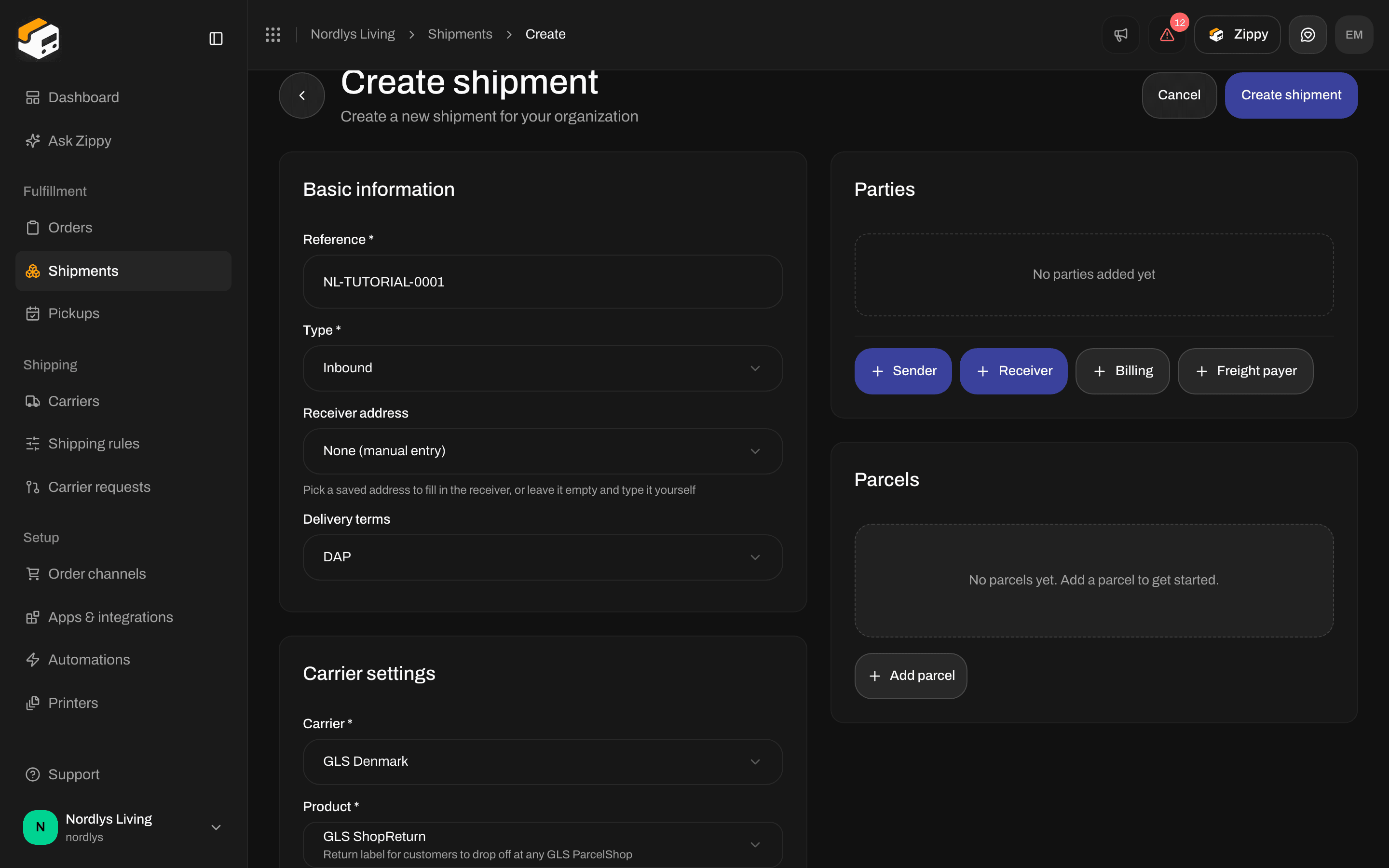Open the EM user avatar menu
The height and width of the screenshot is (868, 1389).
pyautogui.click(x=1354, y=34)
